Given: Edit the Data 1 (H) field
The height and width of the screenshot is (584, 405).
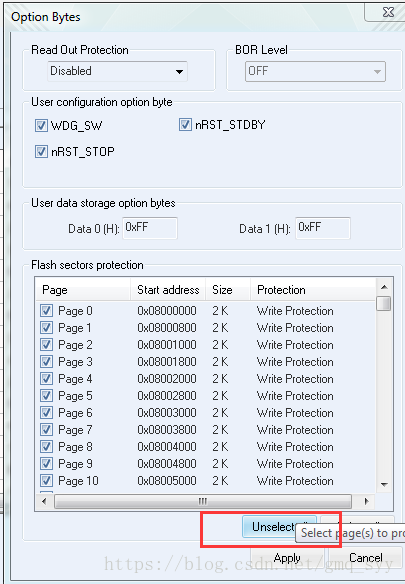Looking at the screenshot, I should tap(323, 228).
